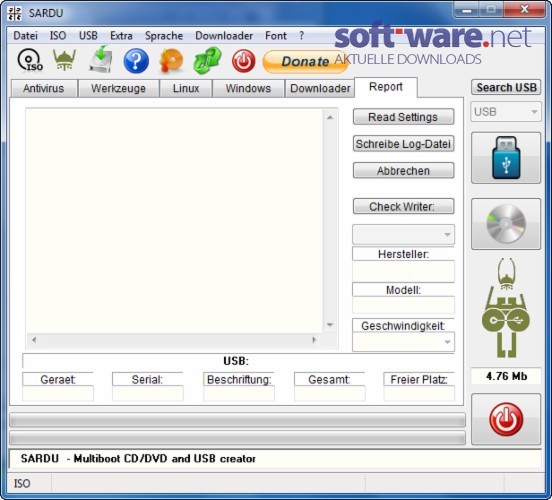Image resolution: width=552 pixels, height=500 pixels.
Task: Click the green music notes icon
Action: [x=207, y=61]
